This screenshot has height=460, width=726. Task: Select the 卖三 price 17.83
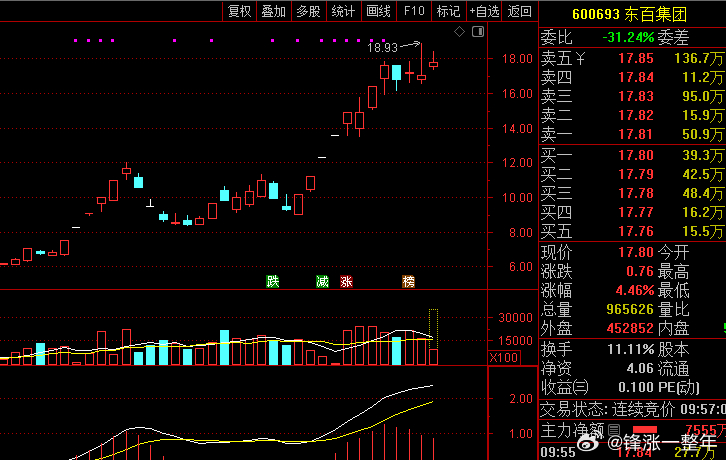[x=636, y=96]
